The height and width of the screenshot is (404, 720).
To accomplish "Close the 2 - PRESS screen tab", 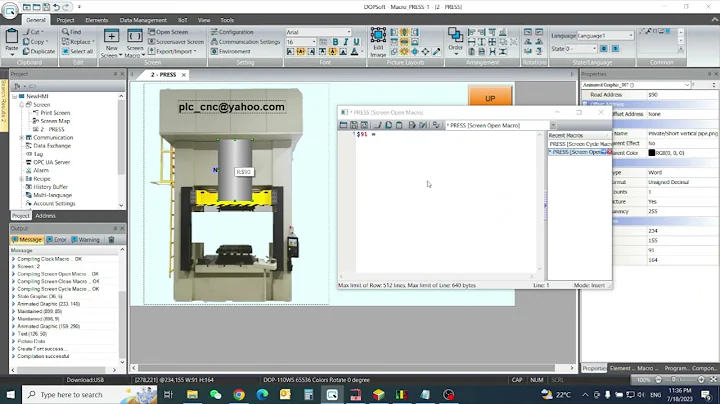I will (x=184, y=75).
